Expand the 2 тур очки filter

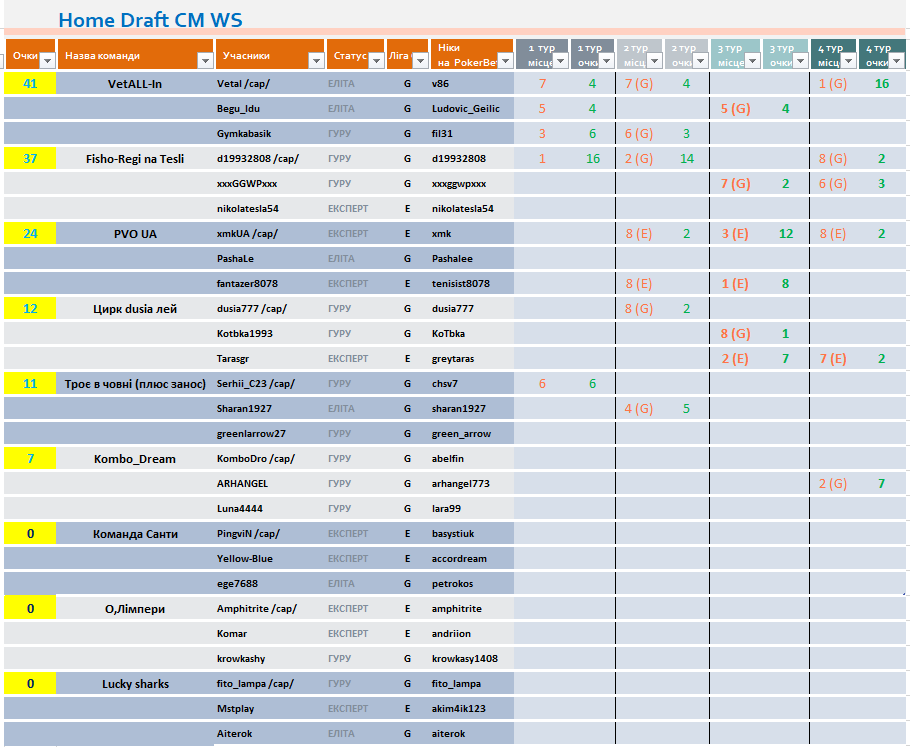pos(700,60)
